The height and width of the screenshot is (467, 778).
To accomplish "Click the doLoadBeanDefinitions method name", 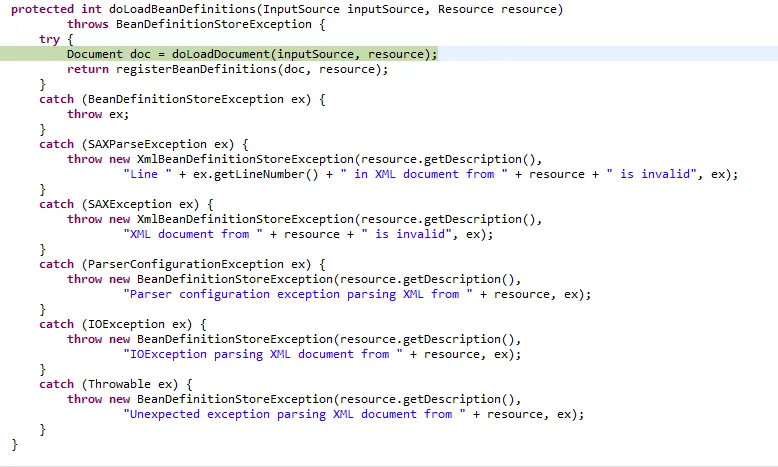I will (182, 9).
